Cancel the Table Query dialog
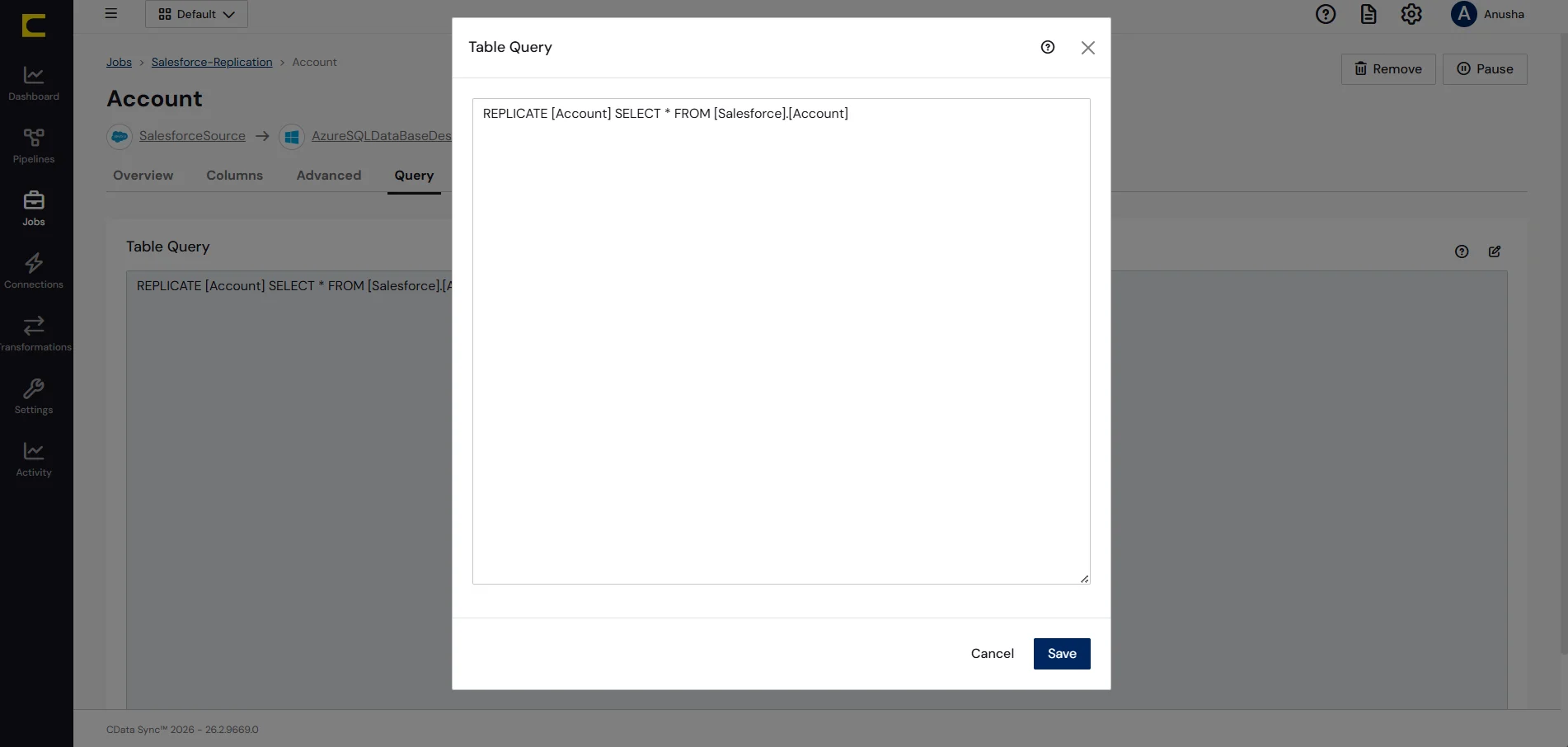 click(x=992, y=654)
